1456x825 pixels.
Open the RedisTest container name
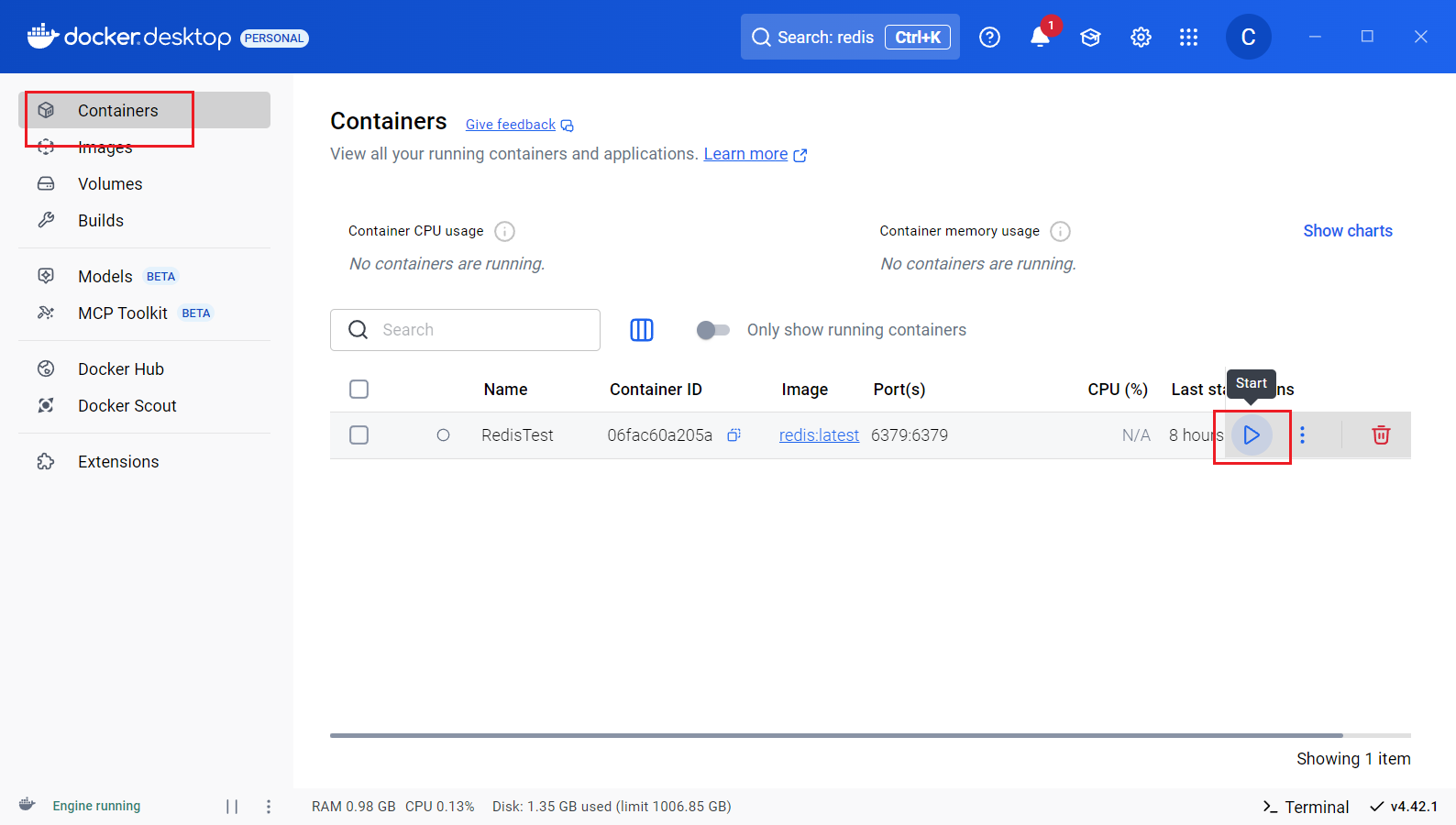point(517,435)
